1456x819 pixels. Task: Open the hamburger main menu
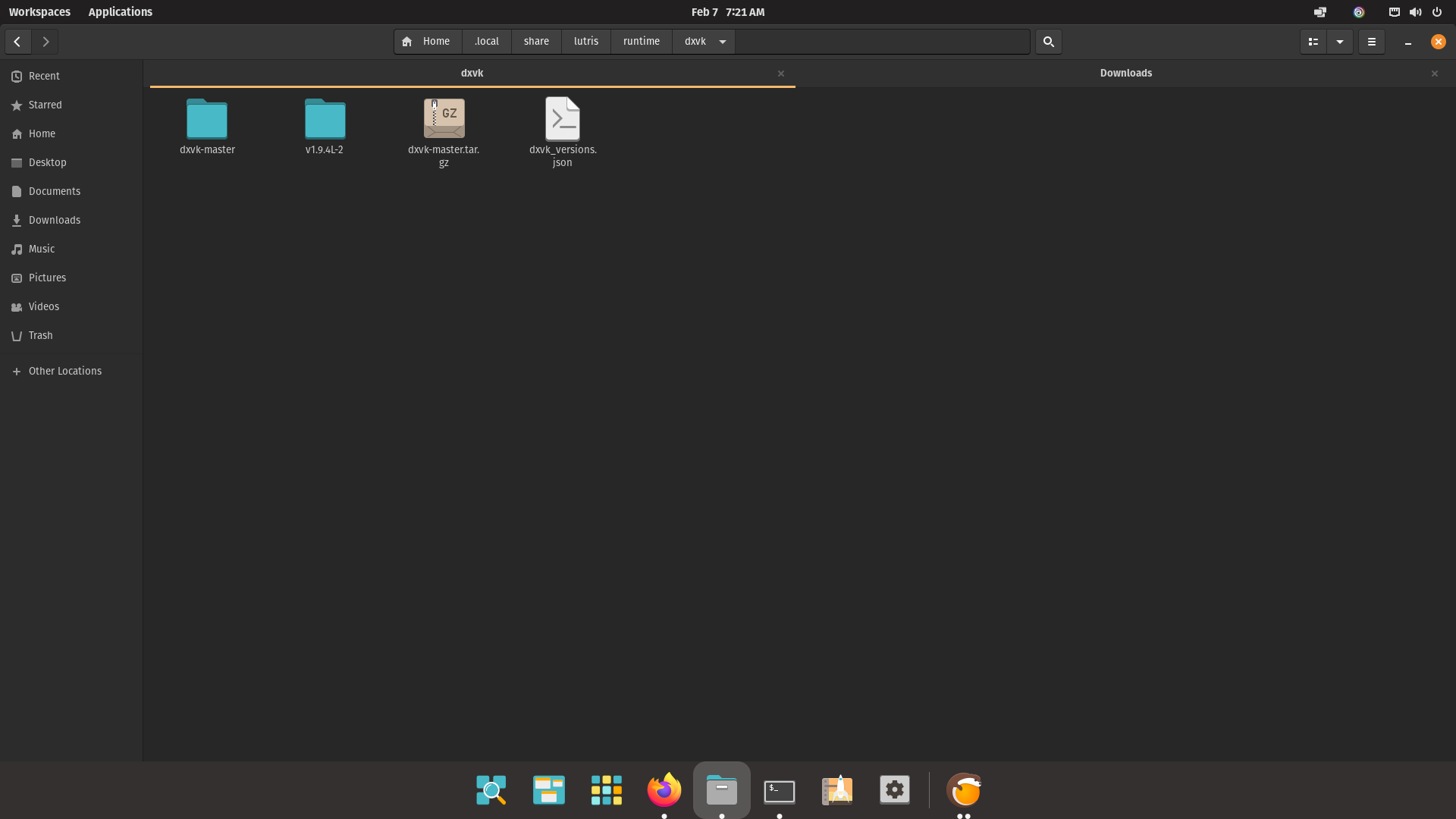1372,42
